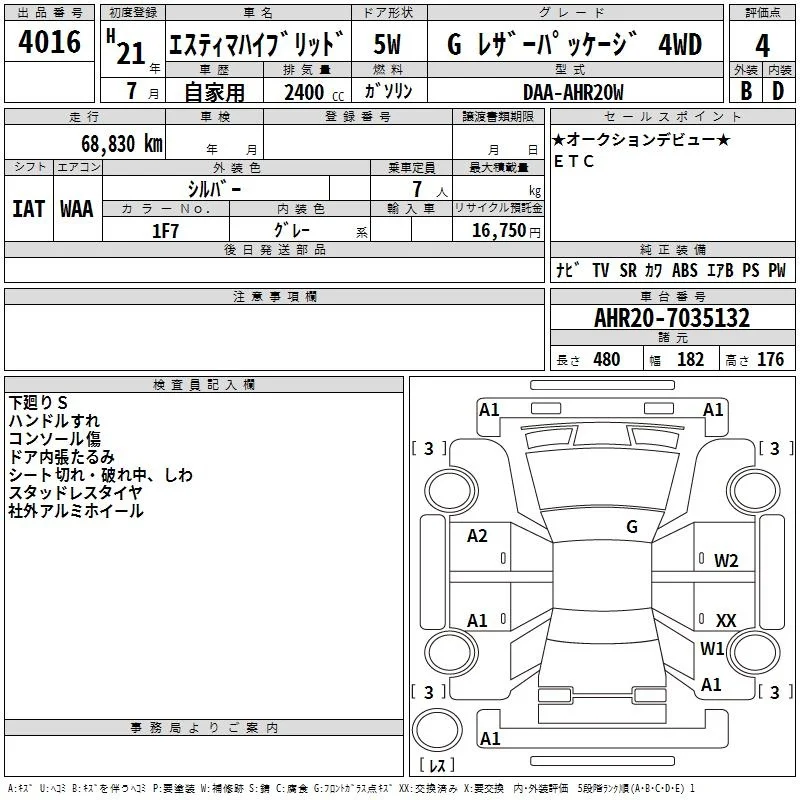Click the SR sunroof equipment code
The height and width of the screenshot is (800, 800).
click(628, 270)
